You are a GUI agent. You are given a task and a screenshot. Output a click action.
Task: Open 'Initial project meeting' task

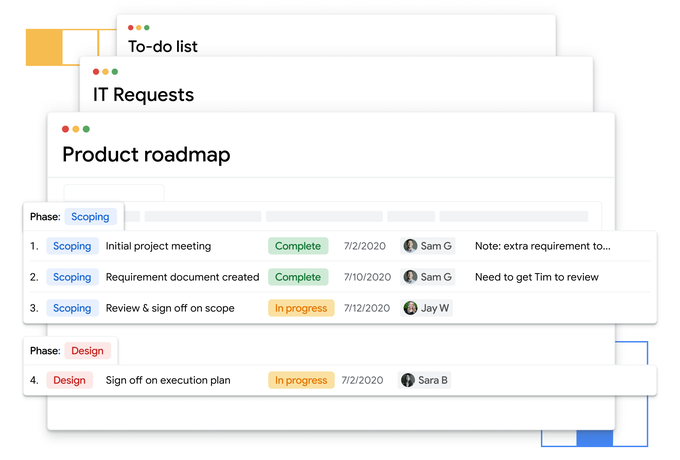click(158, 246)
